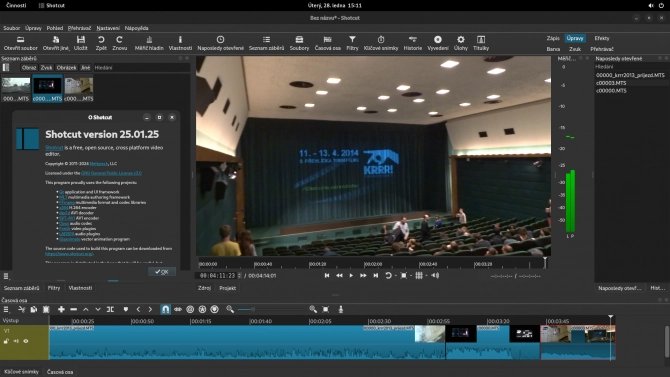Click the timeline paste icon
Viewport: 670px width, 377px height.
pos(46,309)
